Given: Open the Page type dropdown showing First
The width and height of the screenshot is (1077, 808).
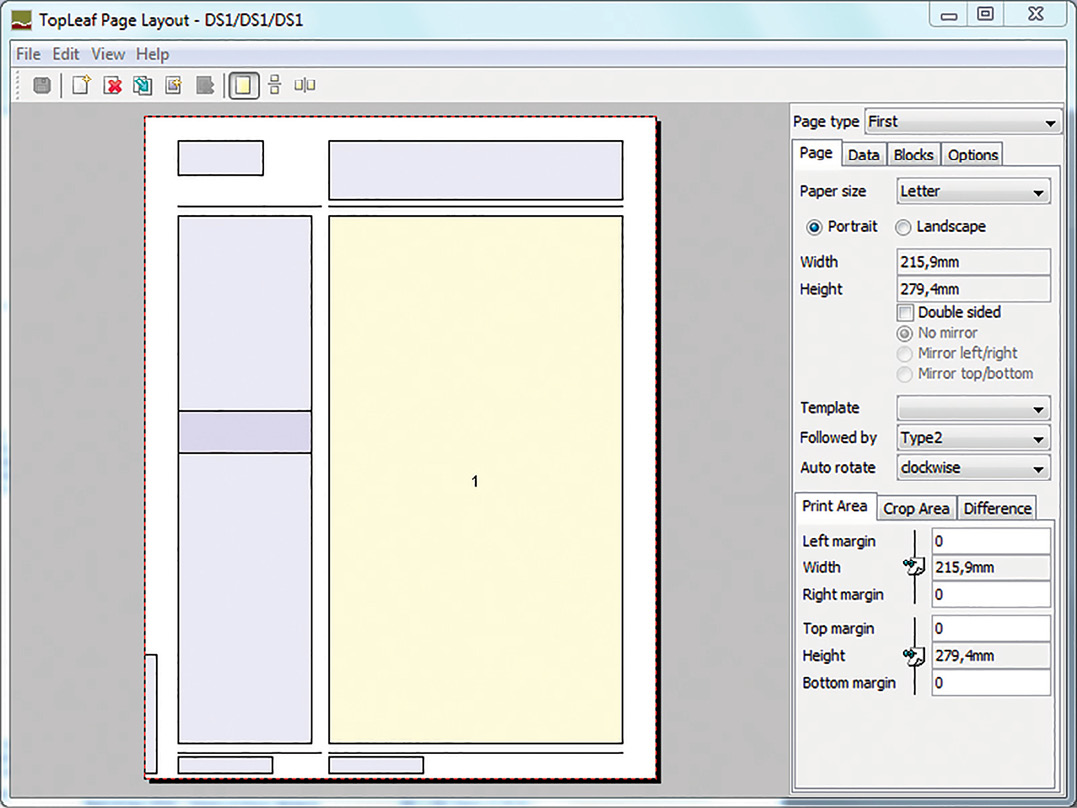Looking at the screenshot, I should pyautogui.click(x=963, y=122).
